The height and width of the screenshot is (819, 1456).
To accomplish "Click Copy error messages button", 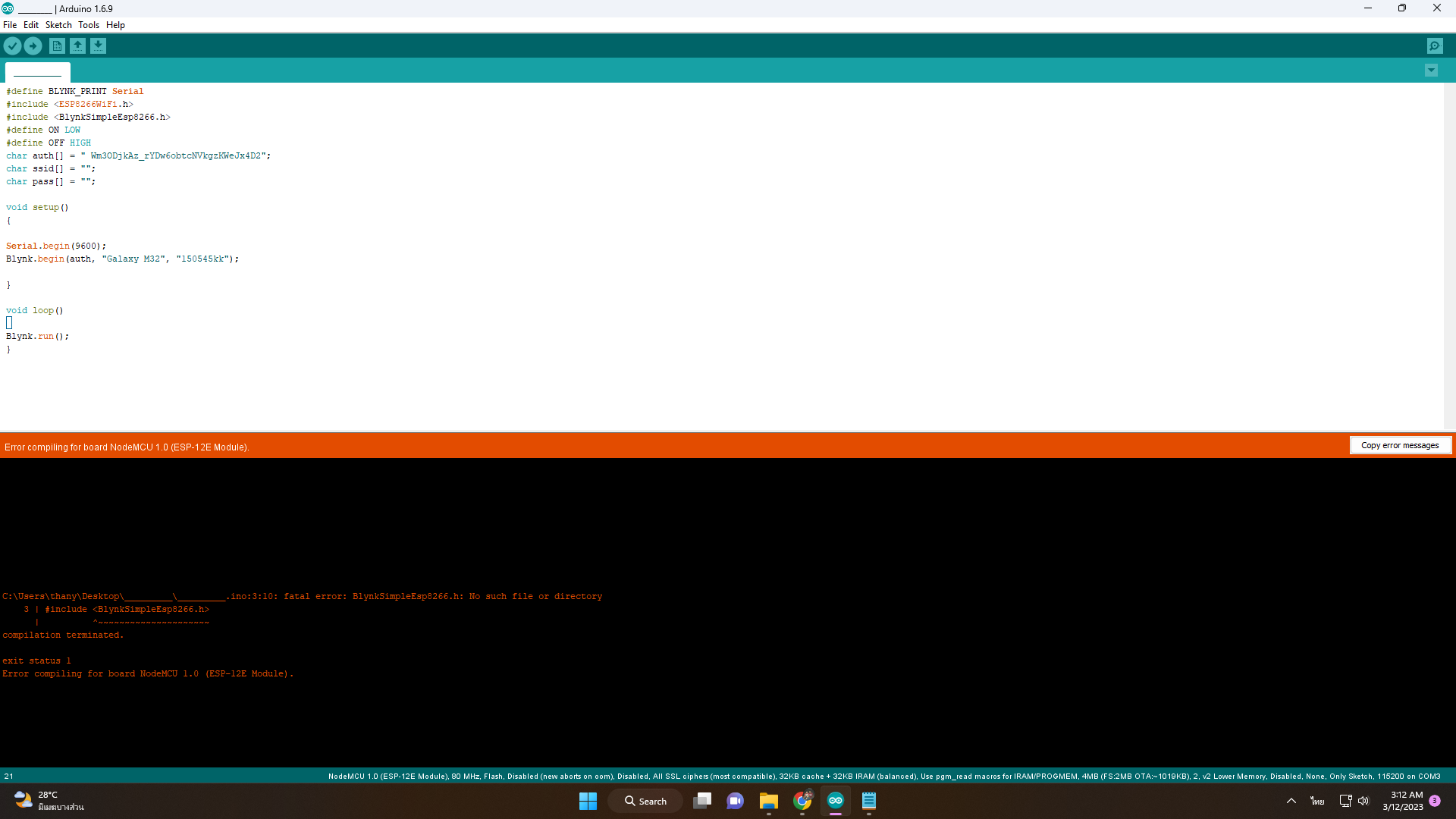I will click(1400, 445).
